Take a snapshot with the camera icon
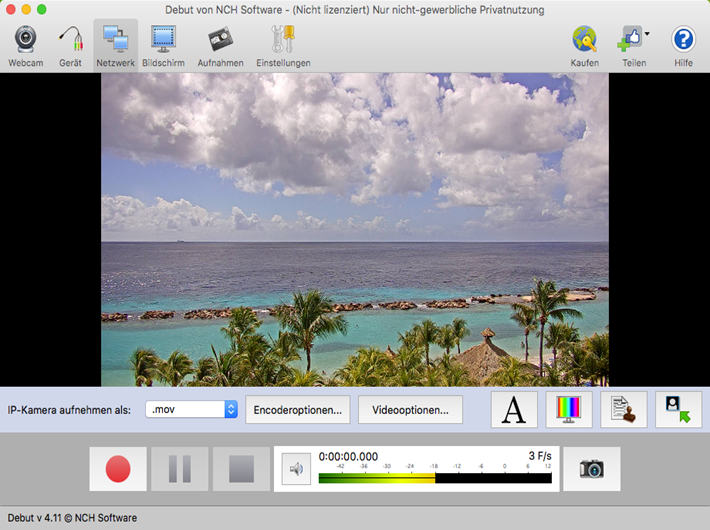The width and height of the screenshot is (710, 530). pyautogui.click(x=591, y=469)
